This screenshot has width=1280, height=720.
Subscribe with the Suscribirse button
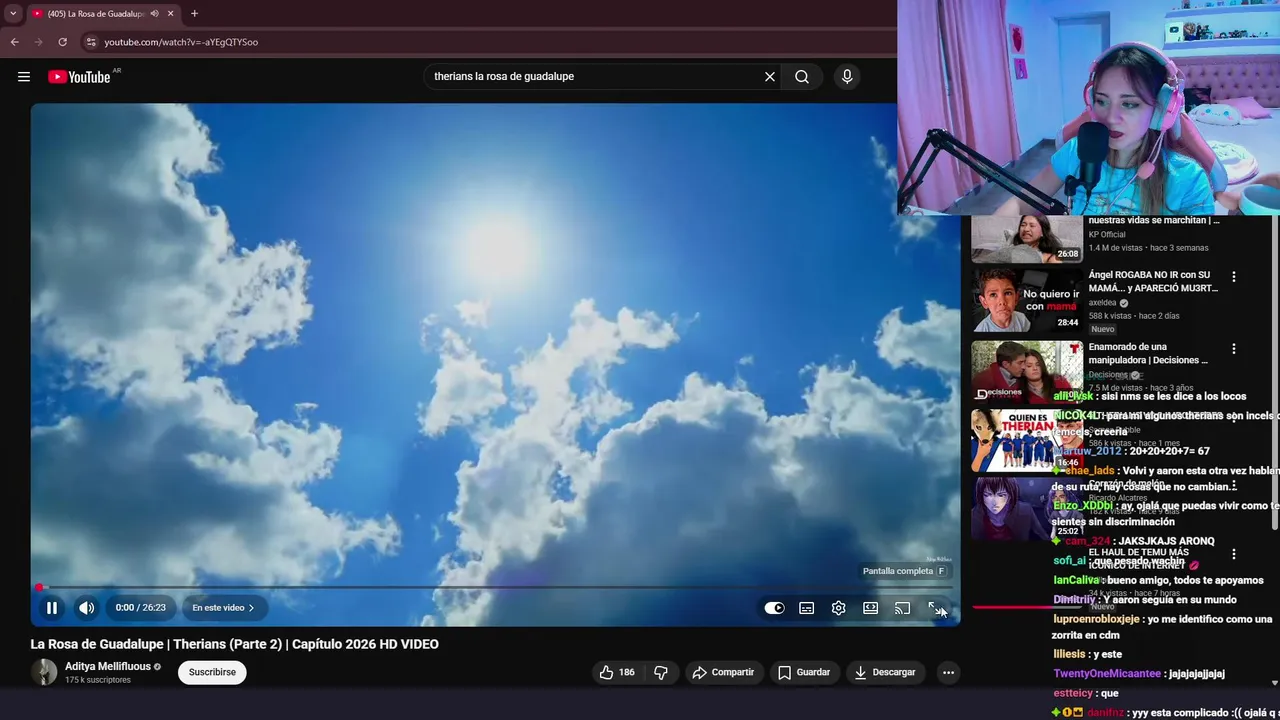(212, 672)
